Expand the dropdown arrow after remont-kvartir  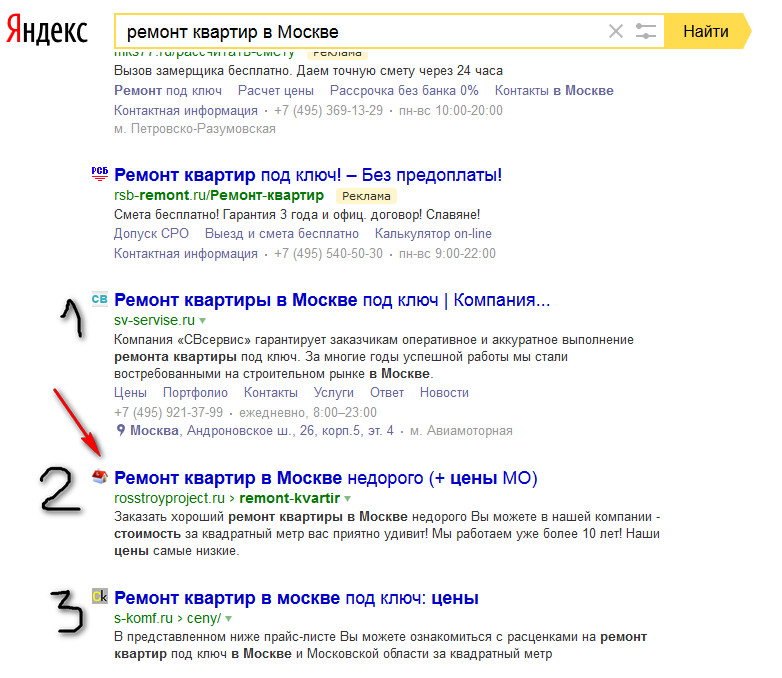coord(348,499)
